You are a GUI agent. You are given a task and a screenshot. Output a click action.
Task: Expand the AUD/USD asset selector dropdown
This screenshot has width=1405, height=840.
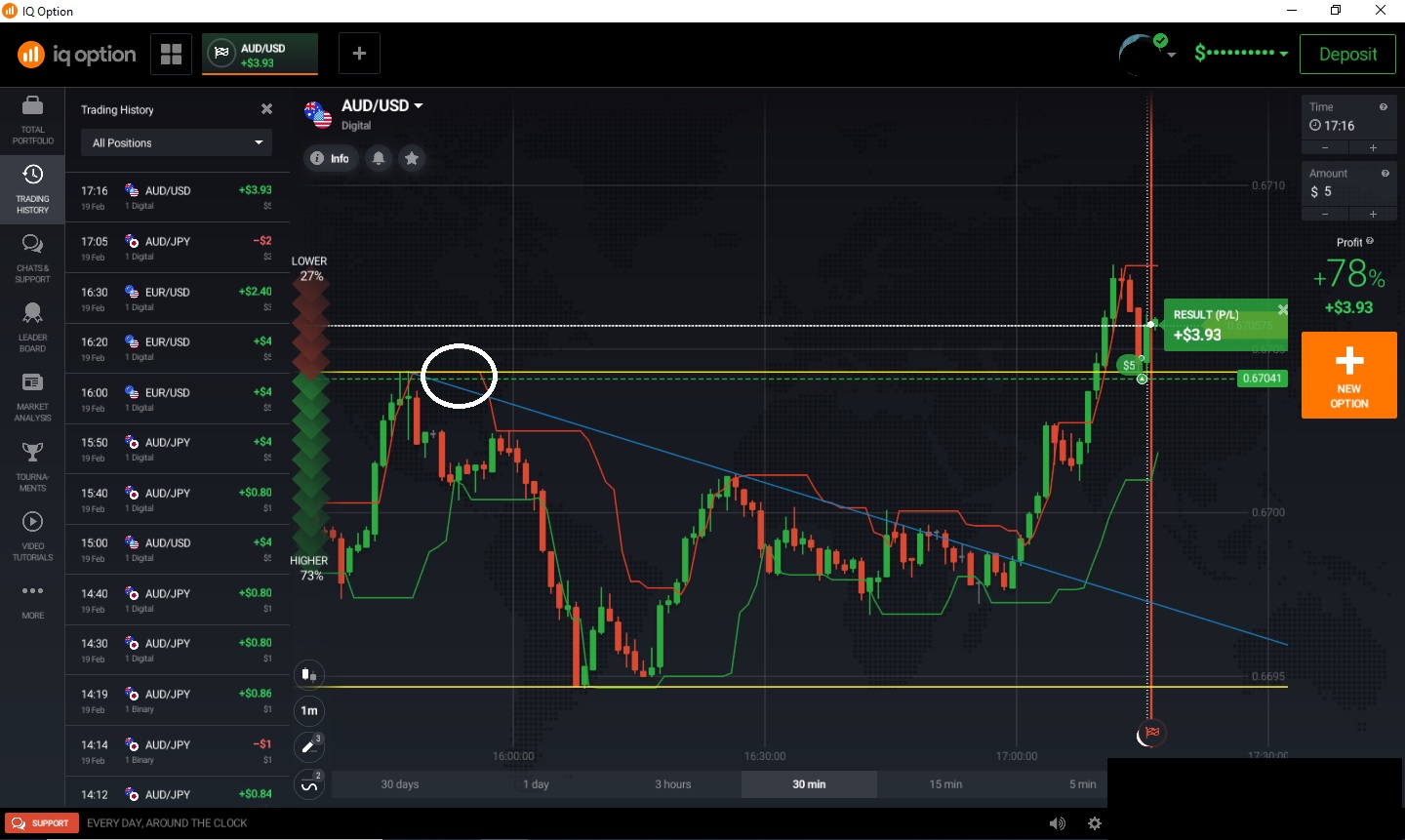419,105
